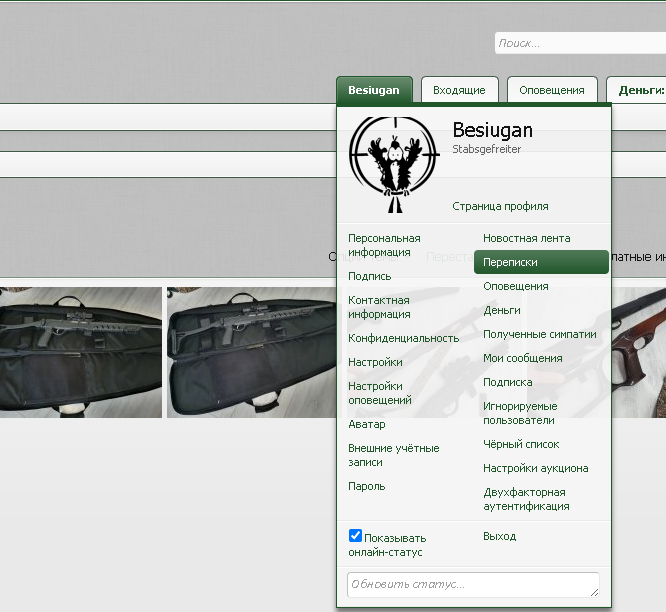Toggle the Показывать онлайн-статус checkbox
Screen dimensions: 666x612
coord(355,536)
